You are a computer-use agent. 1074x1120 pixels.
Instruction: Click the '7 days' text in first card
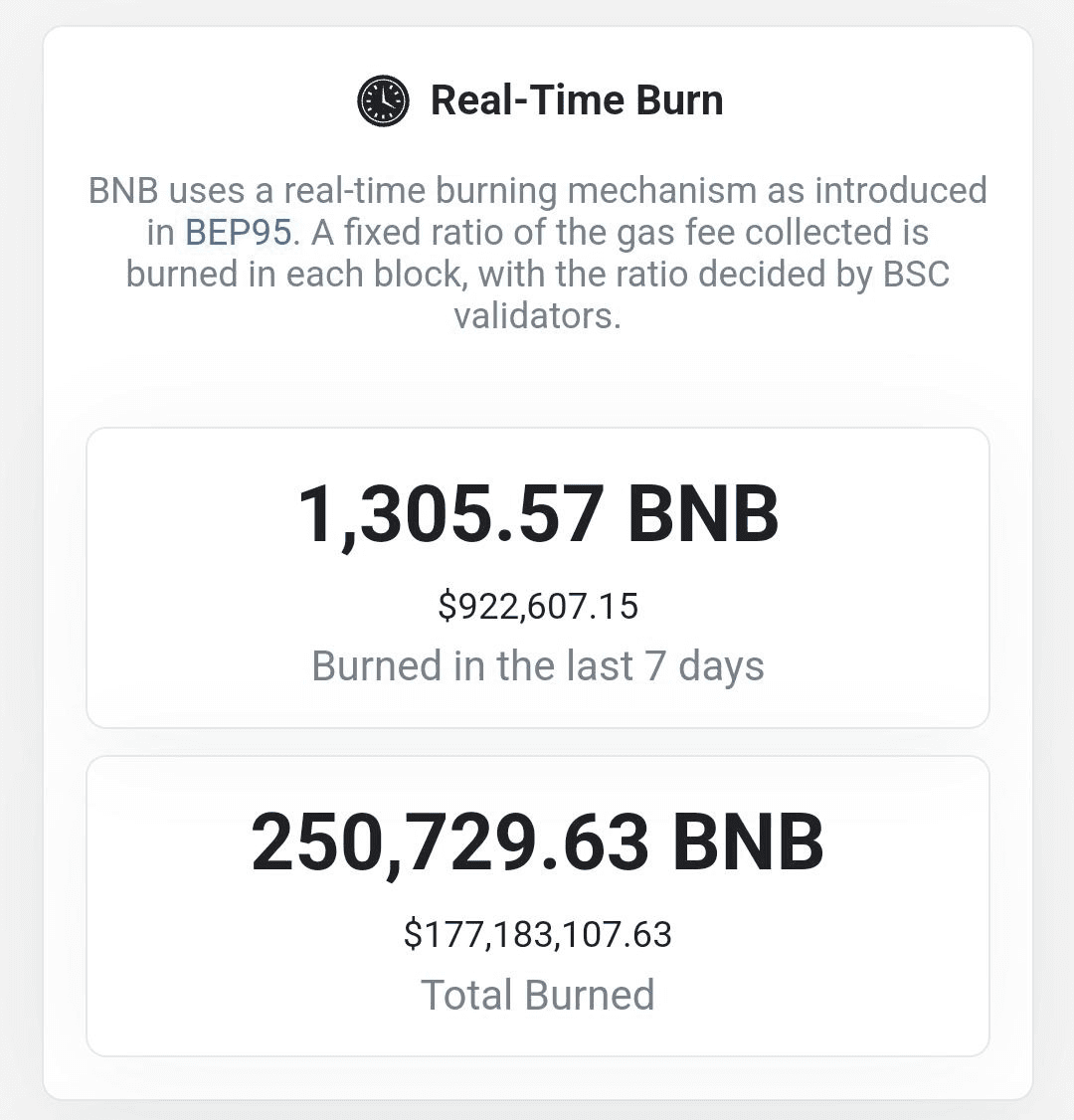click(x=704, y=665)
